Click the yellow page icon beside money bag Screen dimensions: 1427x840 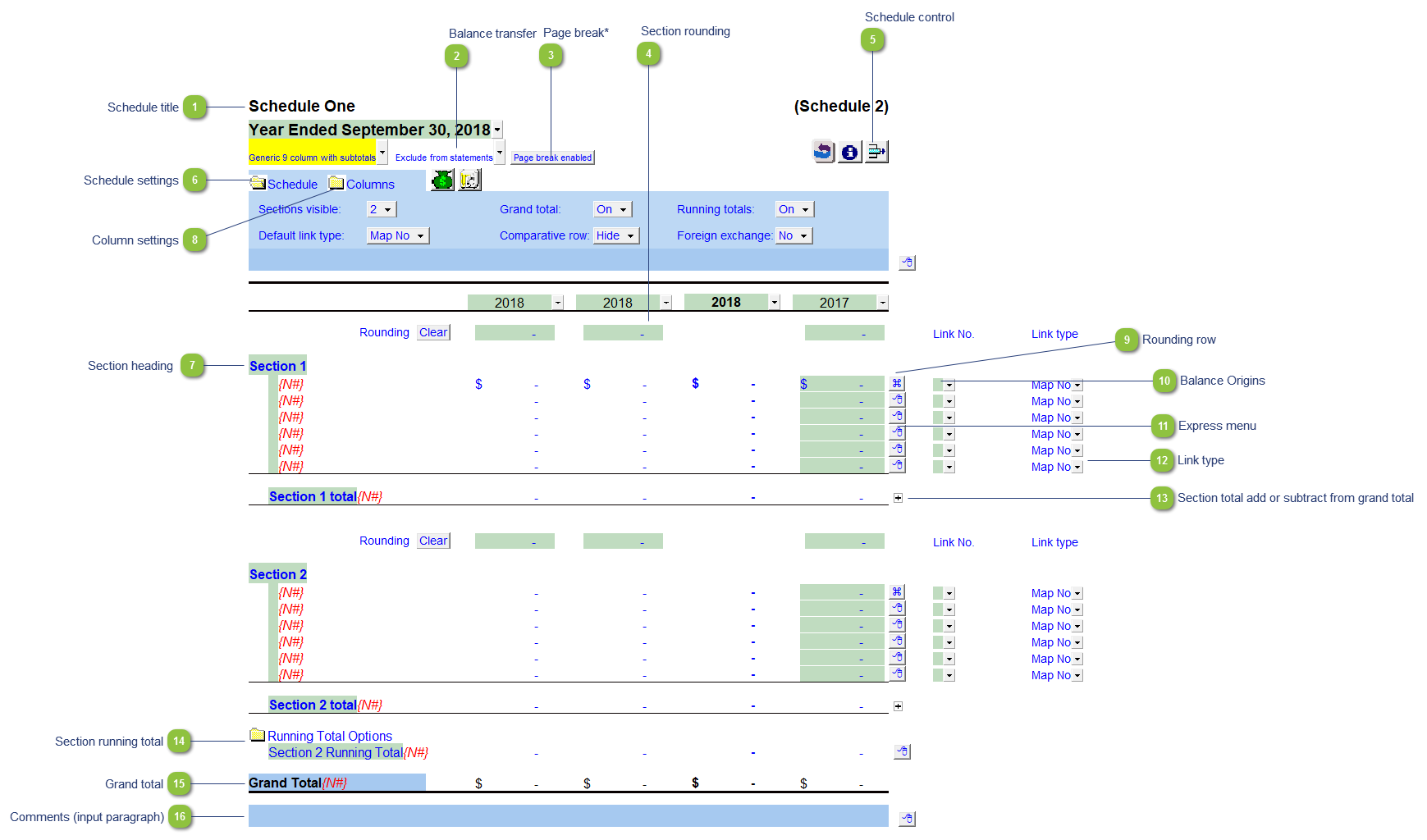coord(469,180)
